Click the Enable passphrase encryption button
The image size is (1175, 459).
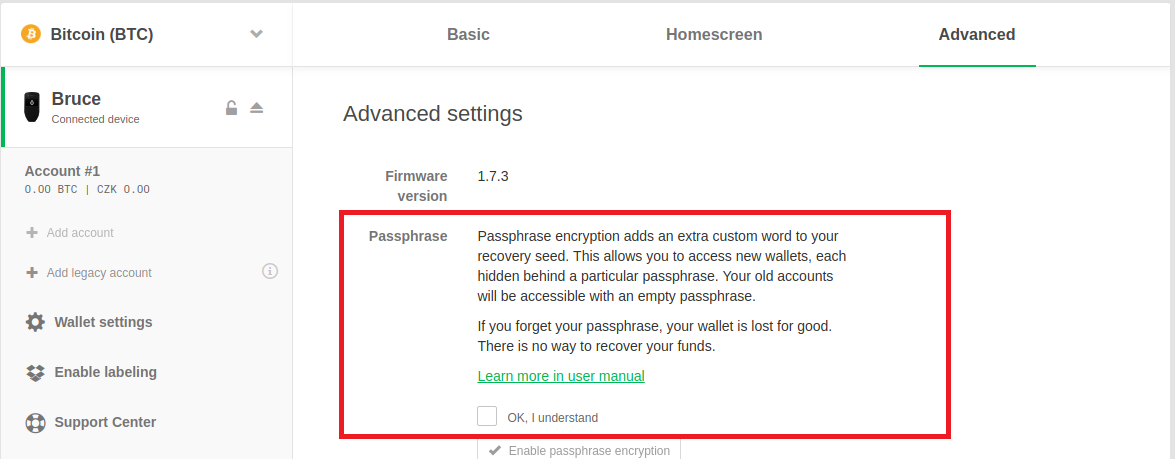pos(579,449)
